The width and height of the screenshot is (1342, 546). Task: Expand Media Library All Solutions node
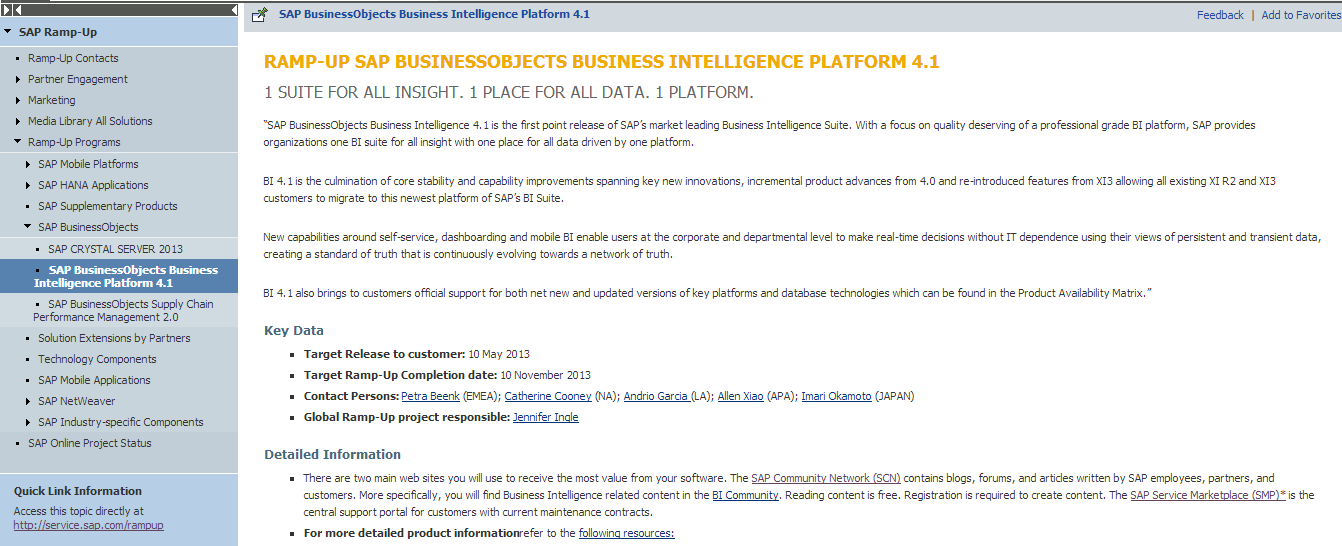click(x=18, y=121)
